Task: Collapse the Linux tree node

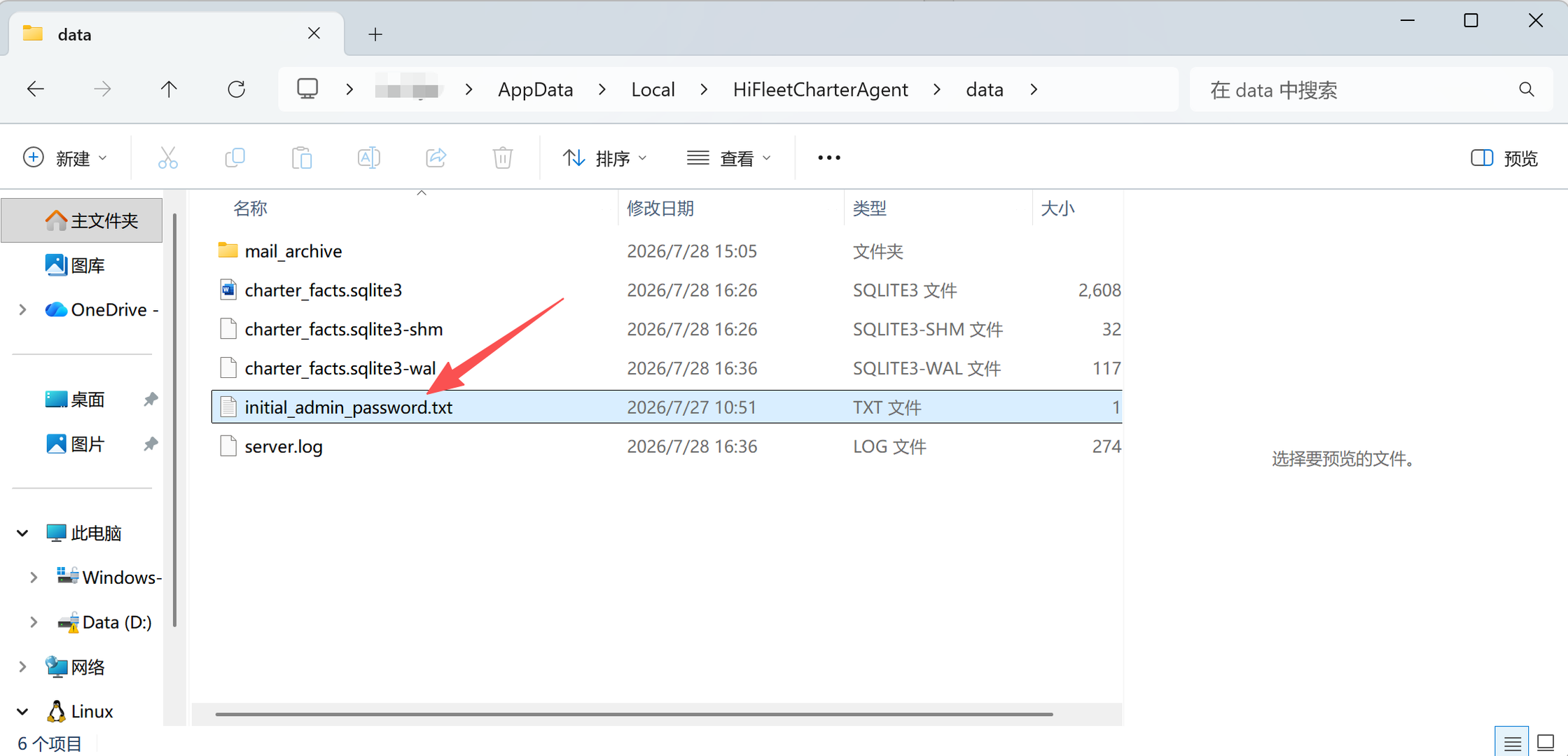Action: 22,711
